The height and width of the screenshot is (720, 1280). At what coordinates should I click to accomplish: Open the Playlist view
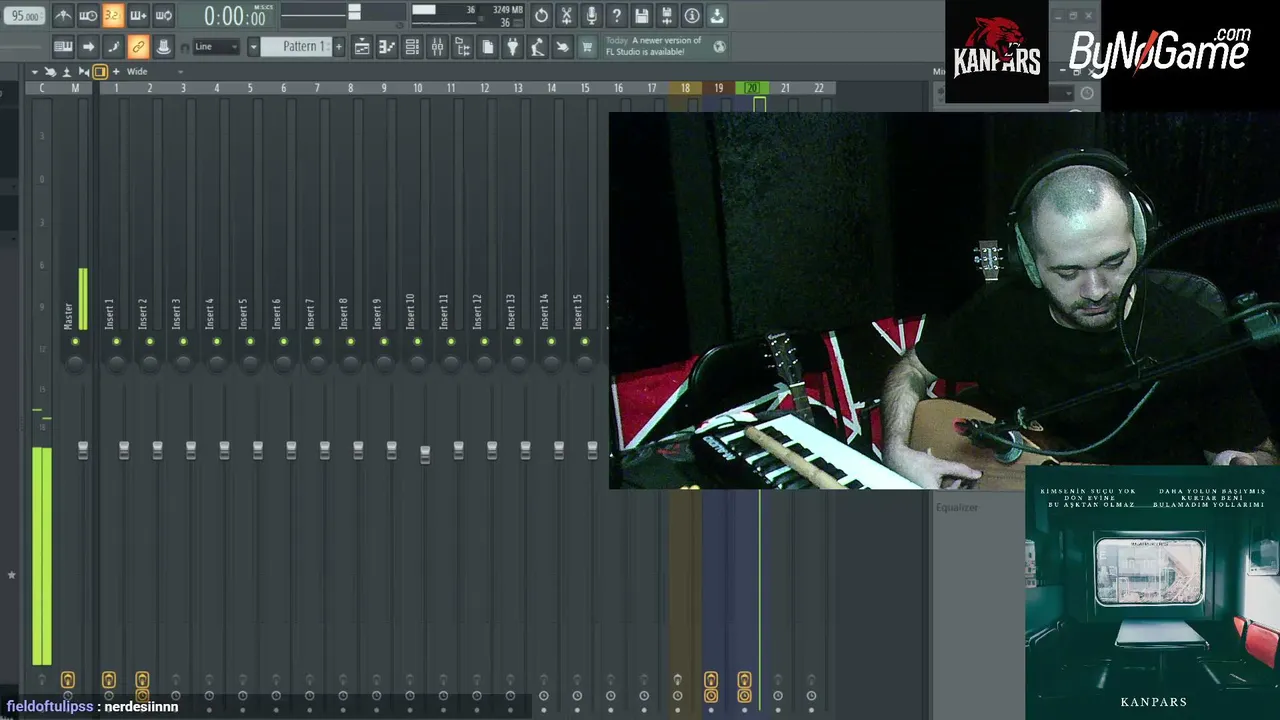pos(362,47)
